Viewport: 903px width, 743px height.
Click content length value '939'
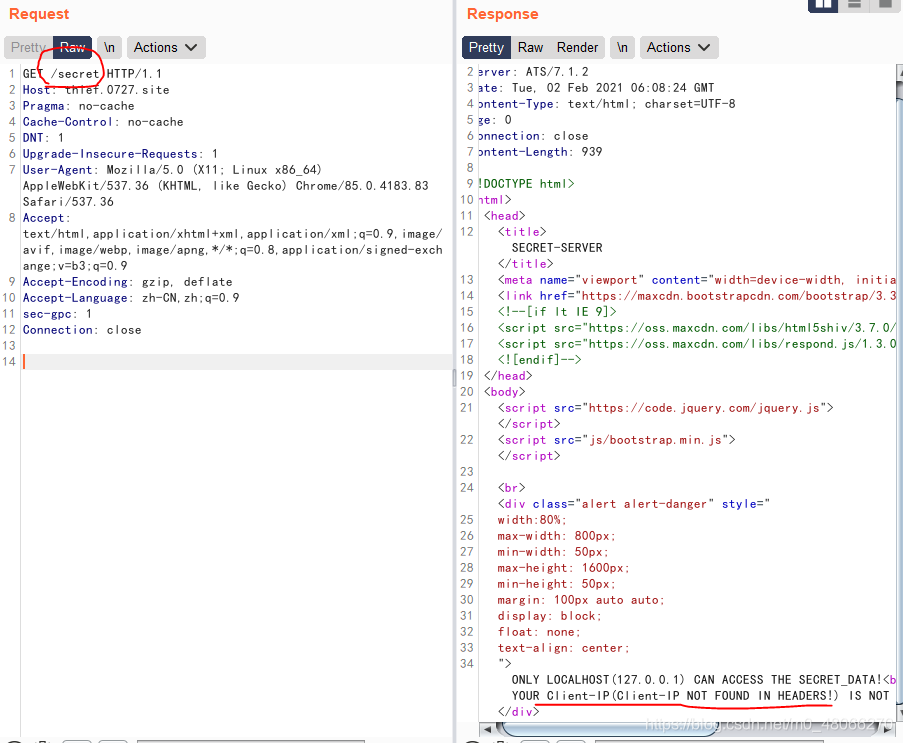(x=591, y=151)
